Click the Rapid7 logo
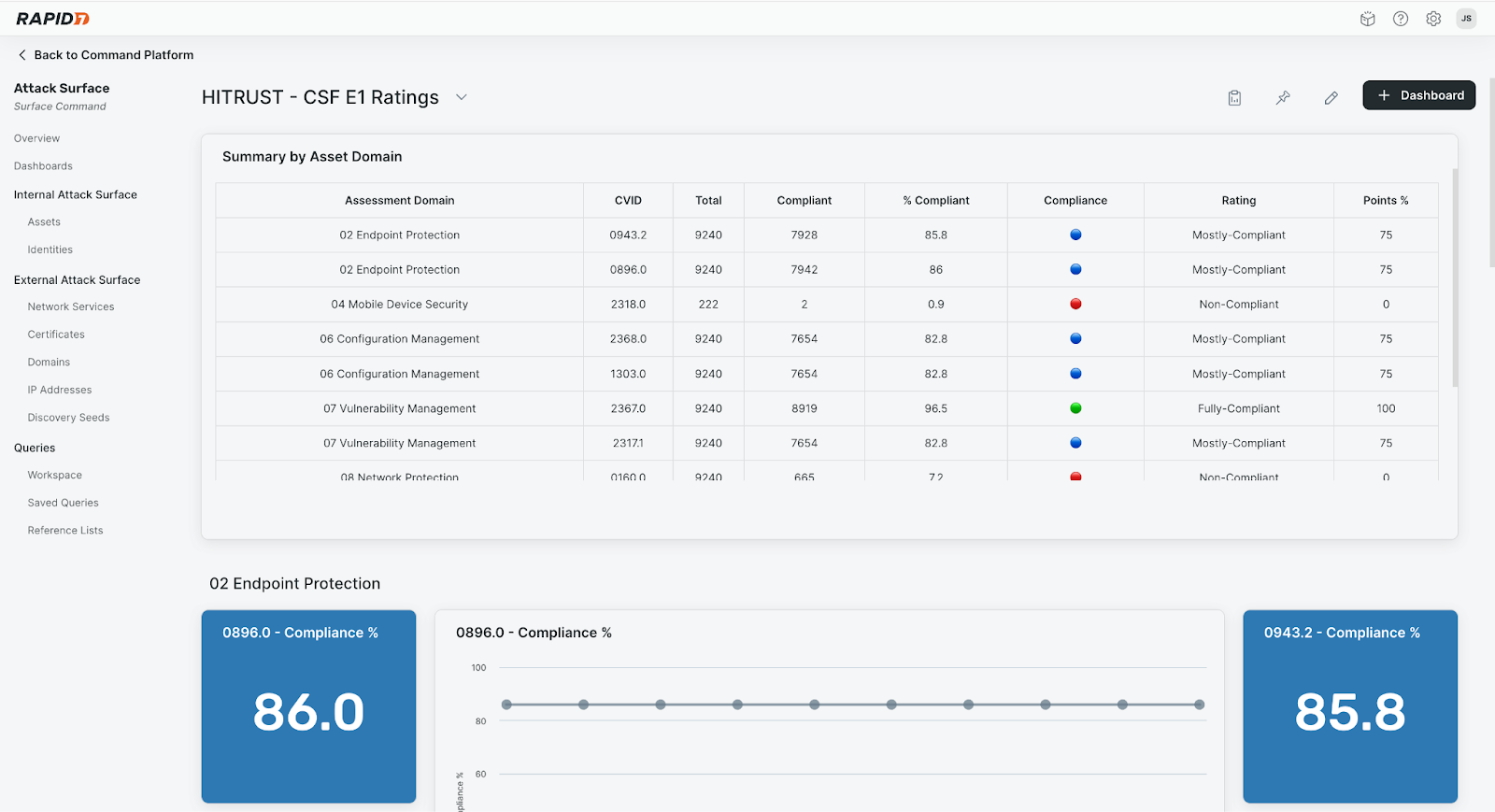 [x=52, y=19]
